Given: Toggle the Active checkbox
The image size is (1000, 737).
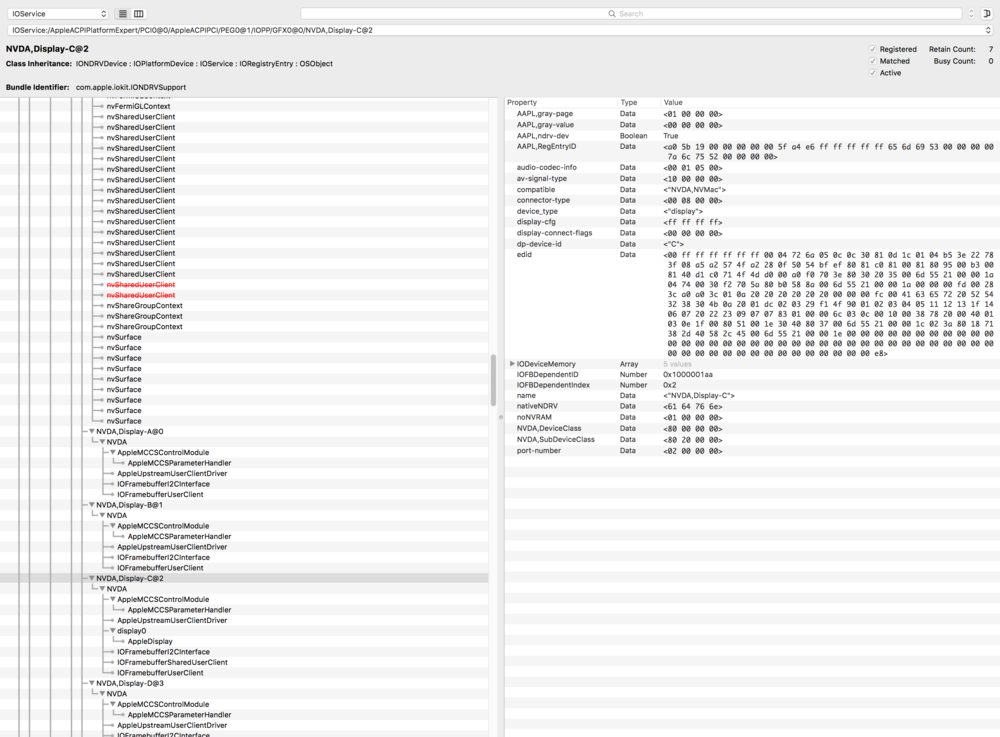Looking at the screenshot, I should [872, 73].
